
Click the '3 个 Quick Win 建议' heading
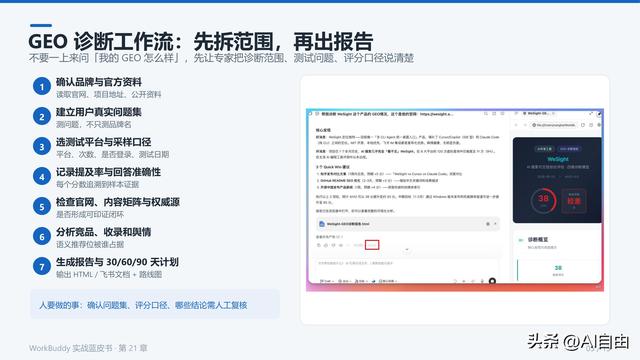coord(333,167)
